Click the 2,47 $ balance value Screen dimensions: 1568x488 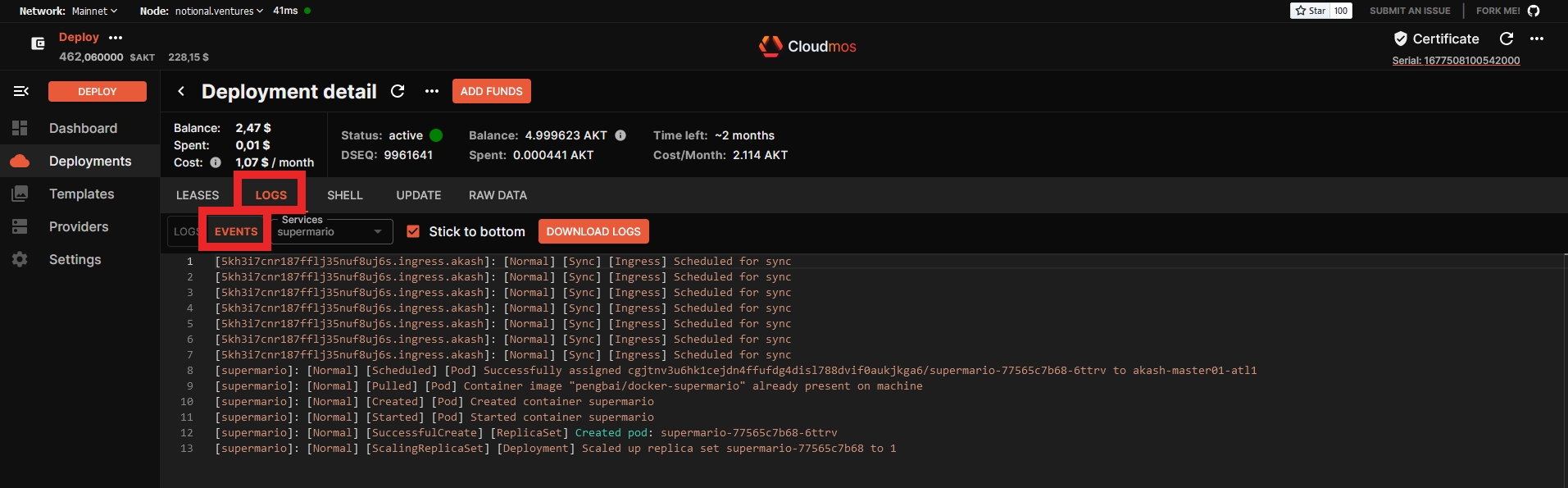click(253, 128)
